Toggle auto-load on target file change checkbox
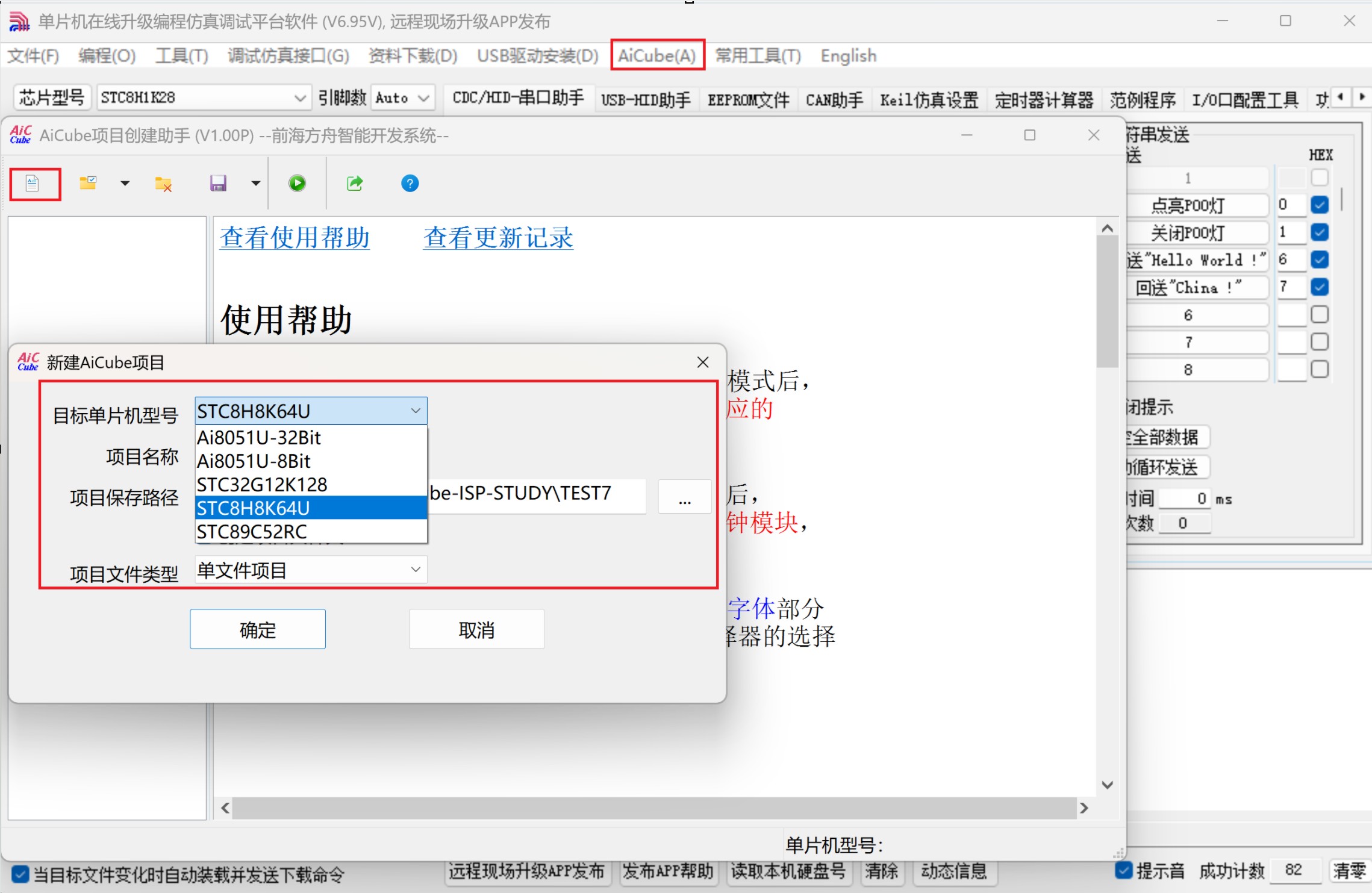This screenshot has height=893, width=1372. pos(20,874)
